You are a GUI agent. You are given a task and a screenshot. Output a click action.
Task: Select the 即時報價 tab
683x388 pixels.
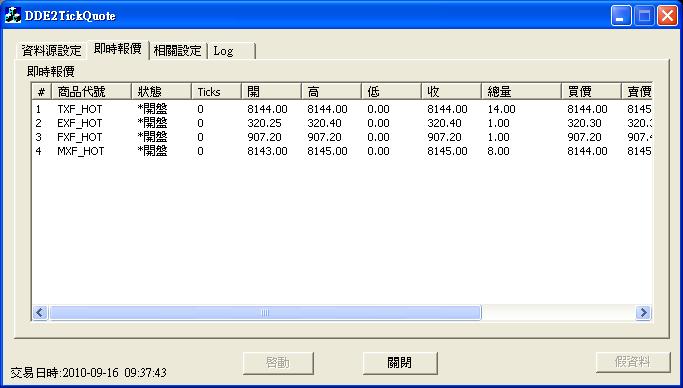tap(118, 49)
